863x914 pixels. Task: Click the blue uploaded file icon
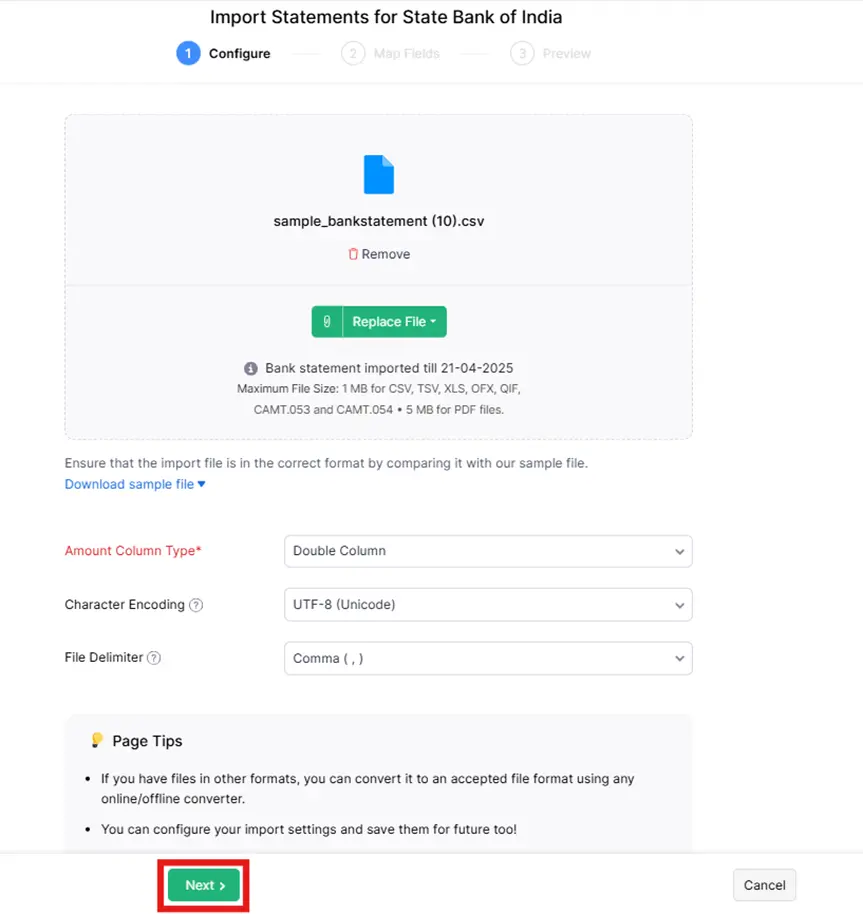tap(379, 174)
